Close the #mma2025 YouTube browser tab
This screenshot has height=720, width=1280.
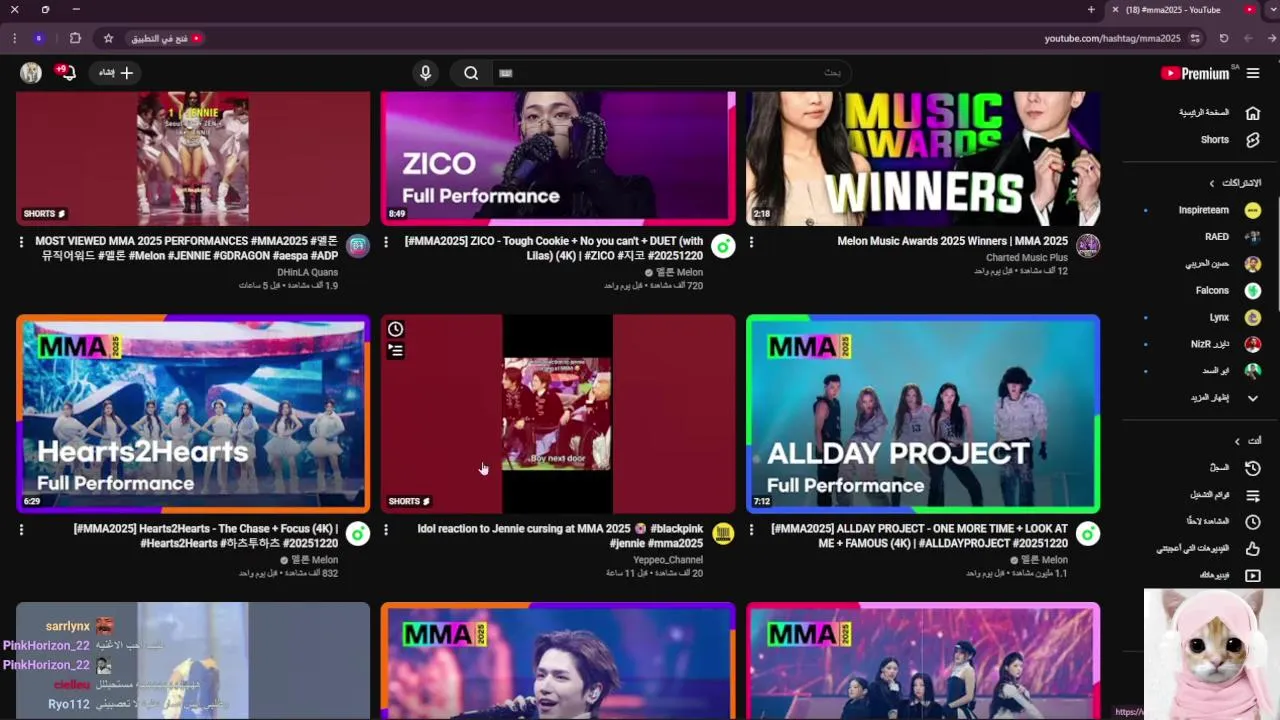tap(1116, 10)
